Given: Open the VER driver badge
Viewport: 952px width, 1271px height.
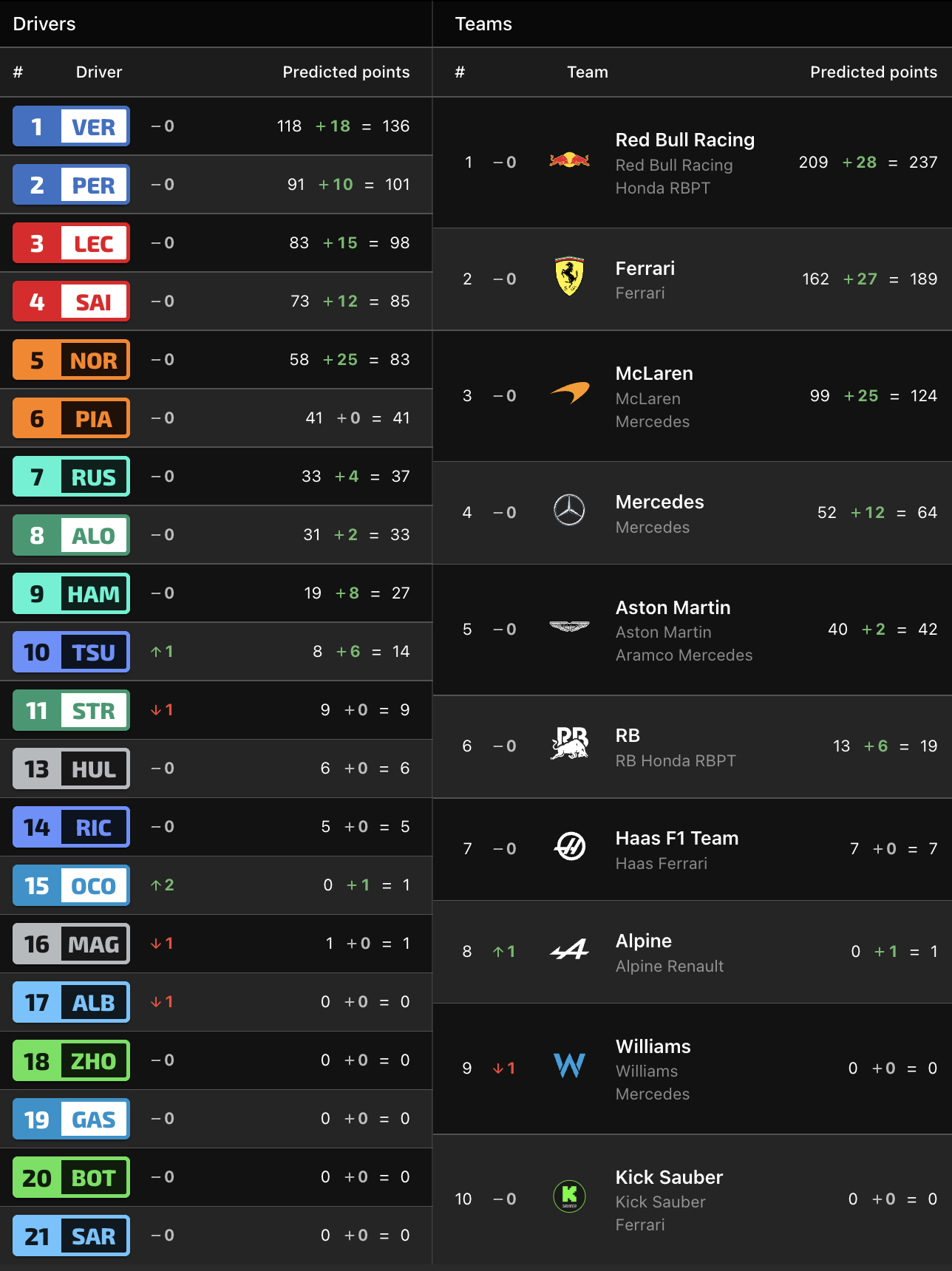Looking at the screenshot, I should pyautogui.click(x=72, y=126).
